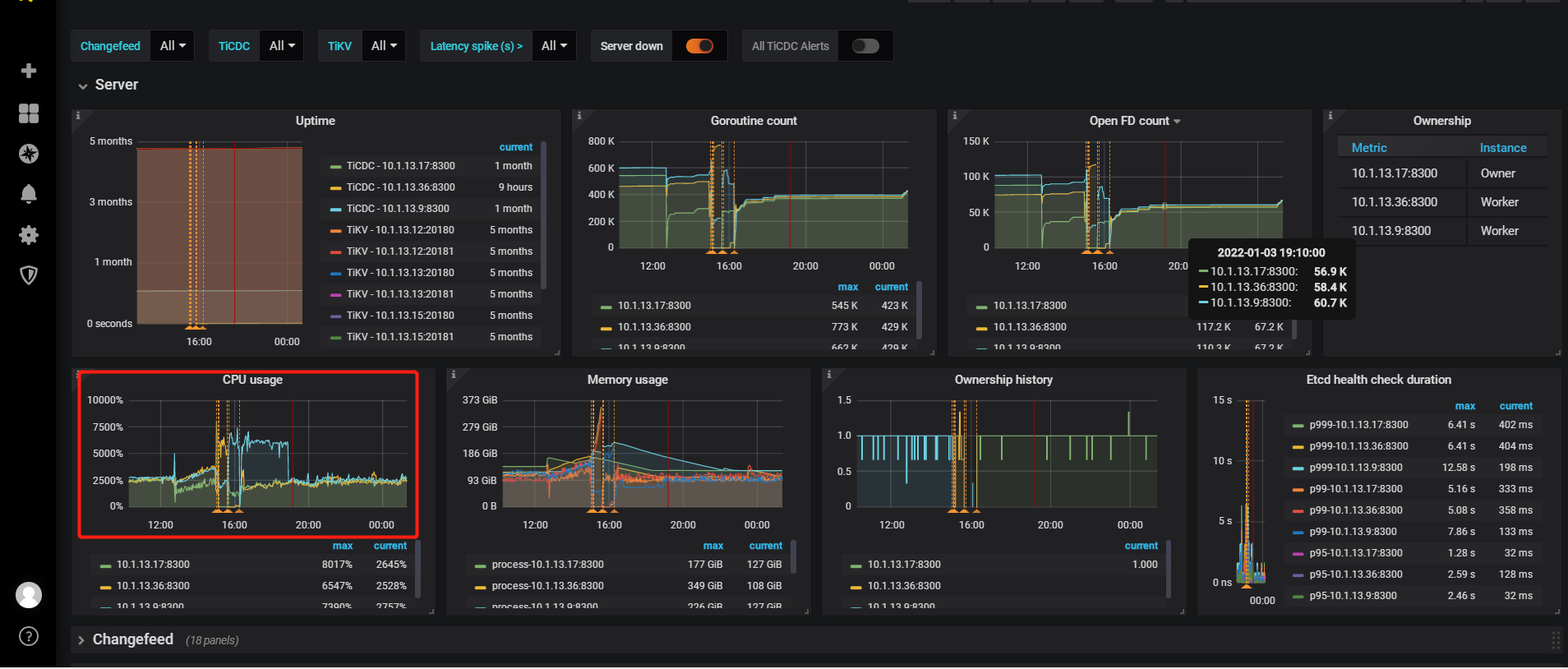Click the Create plus icon in sidebar
Screen dimensions: 1568x669
[x=29, y=71]
